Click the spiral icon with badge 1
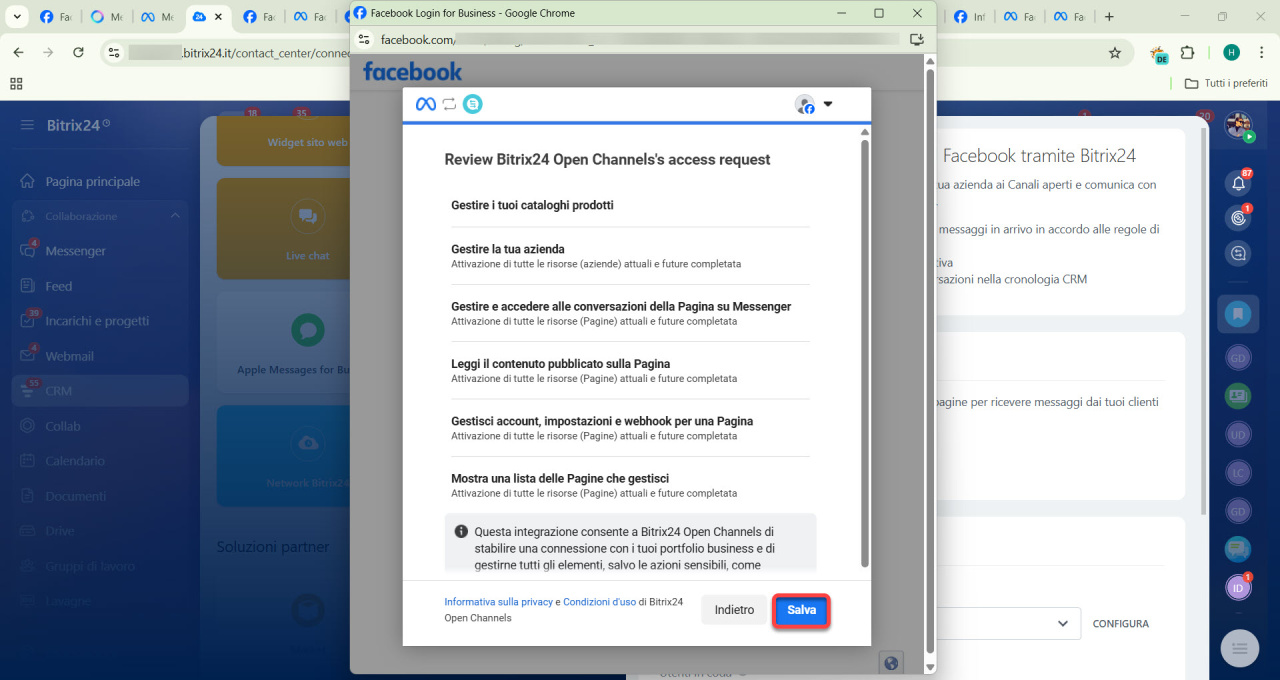The image size is (1280, 680). coord(1239,217)
